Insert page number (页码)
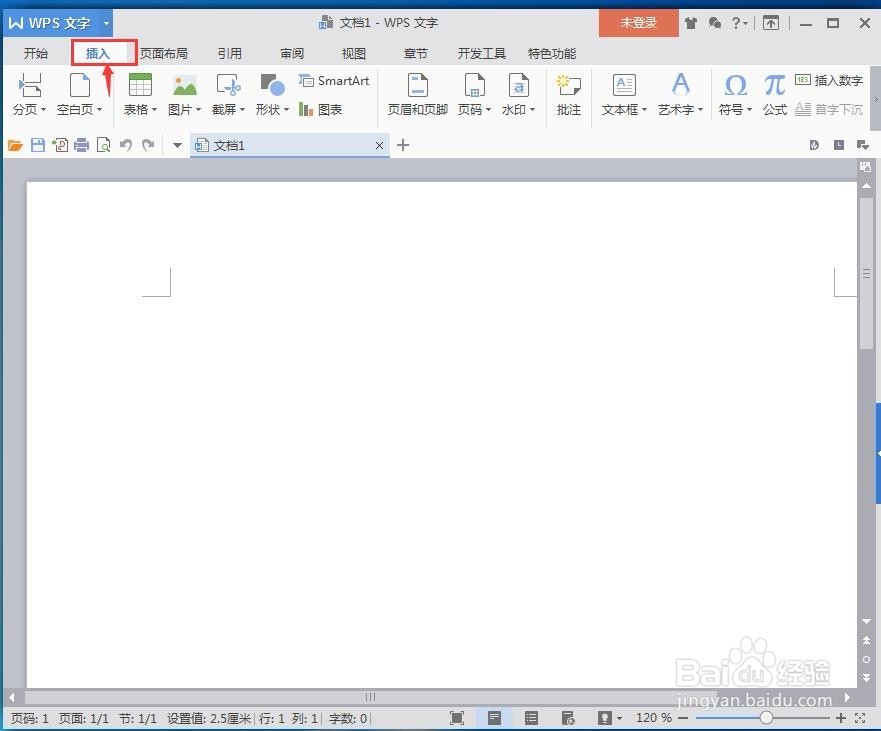This screenshot has width=881, height=731. coord(474,94)
